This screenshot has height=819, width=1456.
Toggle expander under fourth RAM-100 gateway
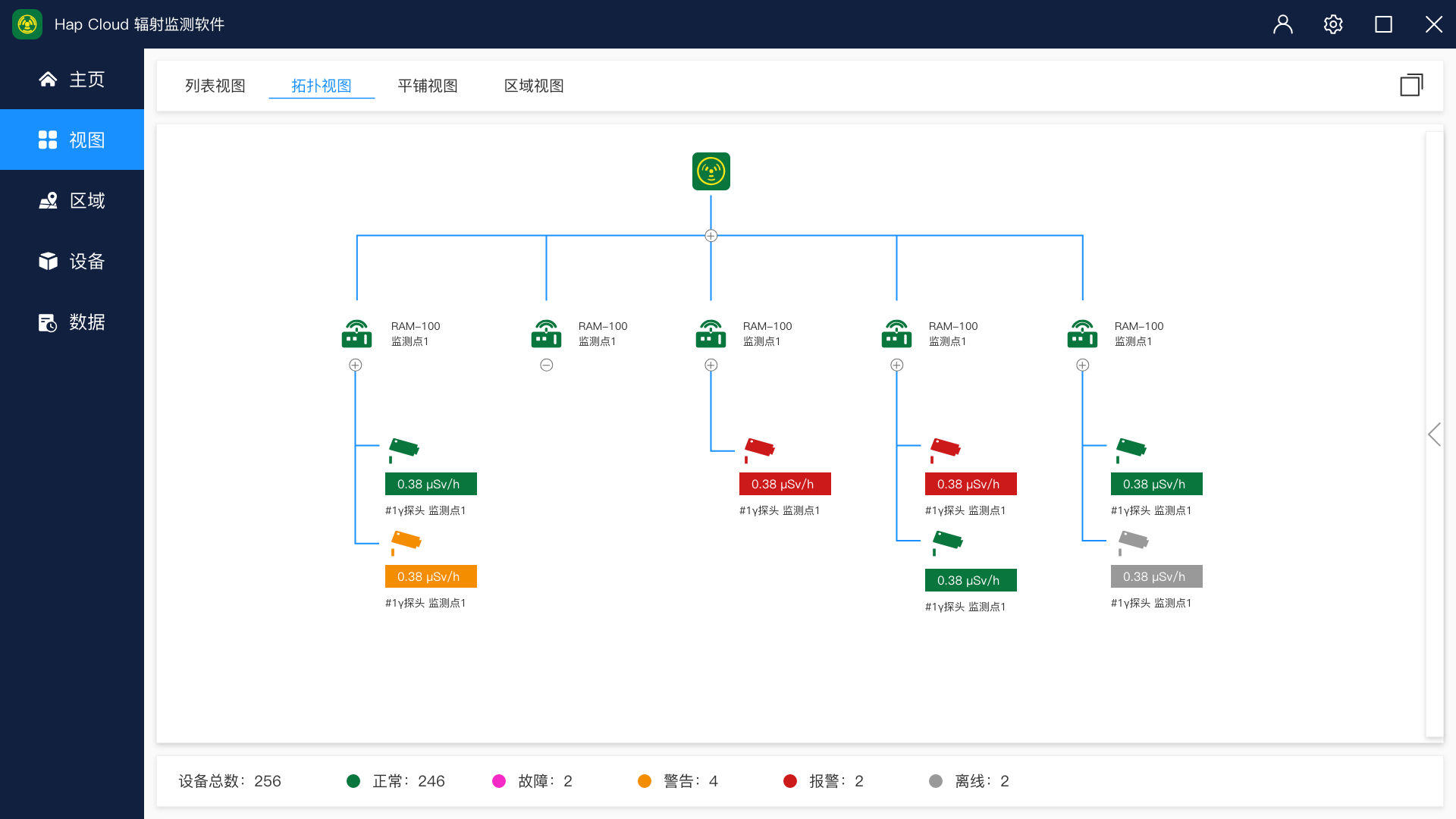(x=897, y=366)
